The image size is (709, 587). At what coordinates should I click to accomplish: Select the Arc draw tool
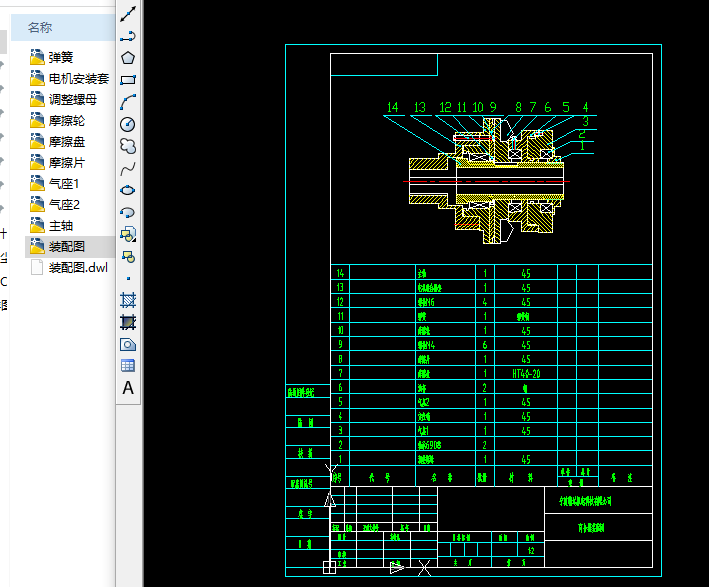128,102
